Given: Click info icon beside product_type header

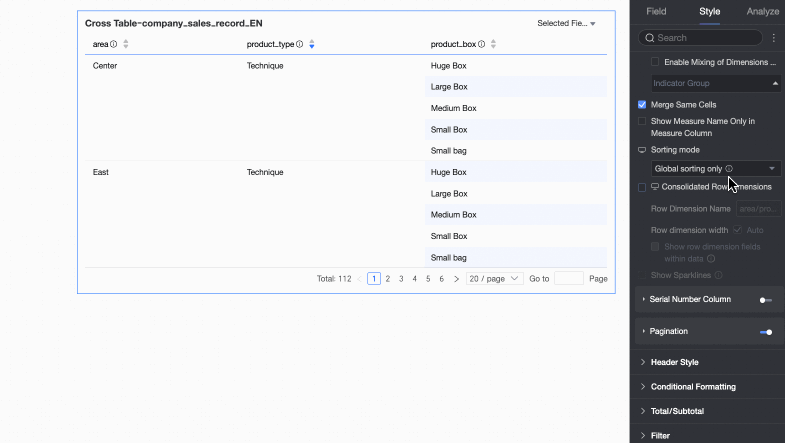Looking at the screenshot, I should pos(299,44).
